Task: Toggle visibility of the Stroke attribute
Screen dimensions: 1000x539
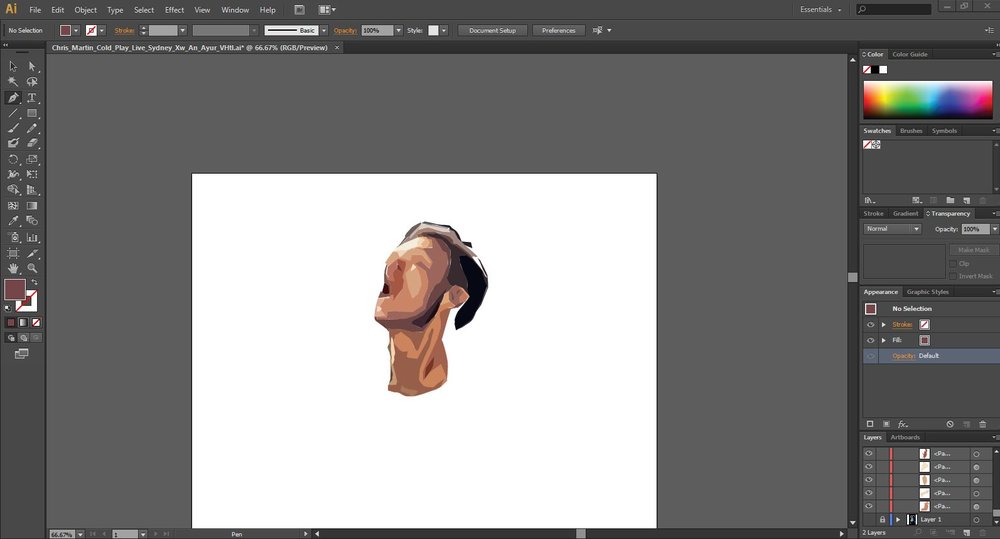Action: 870,325
